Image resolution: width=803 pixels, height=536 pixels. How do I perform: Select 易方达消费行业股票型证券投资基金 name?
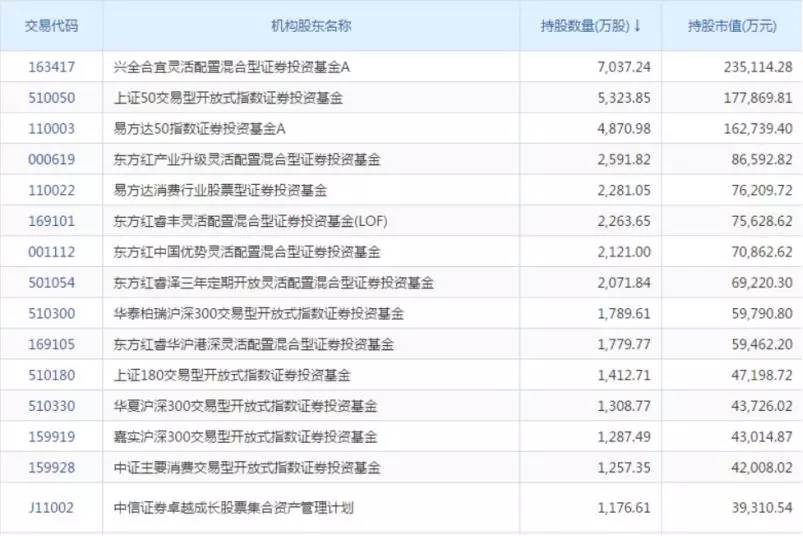point(220,190)
